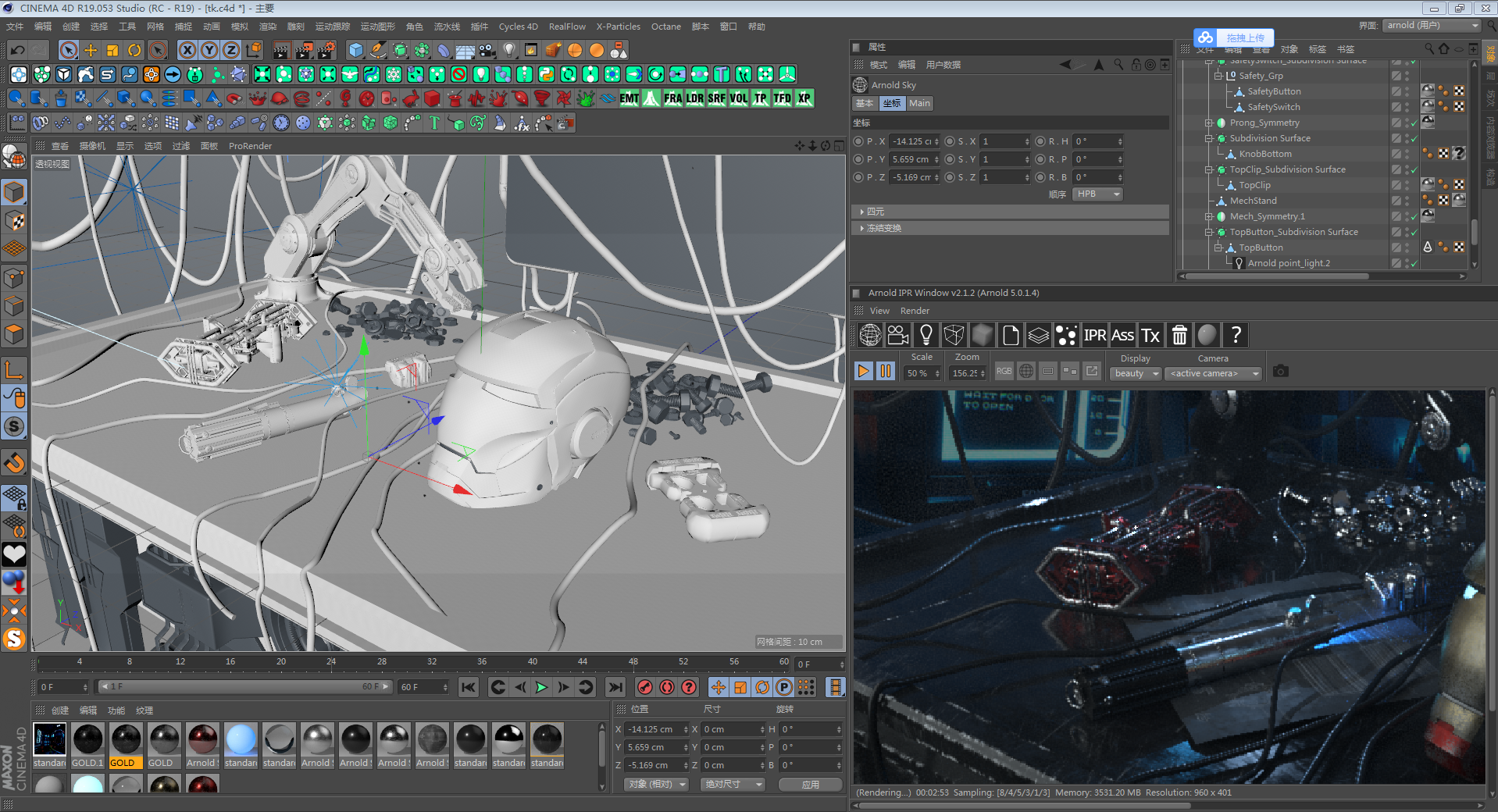Play the timeline animation forward
This screenshot has height=812, width=1498.
[x=541, y=687]
